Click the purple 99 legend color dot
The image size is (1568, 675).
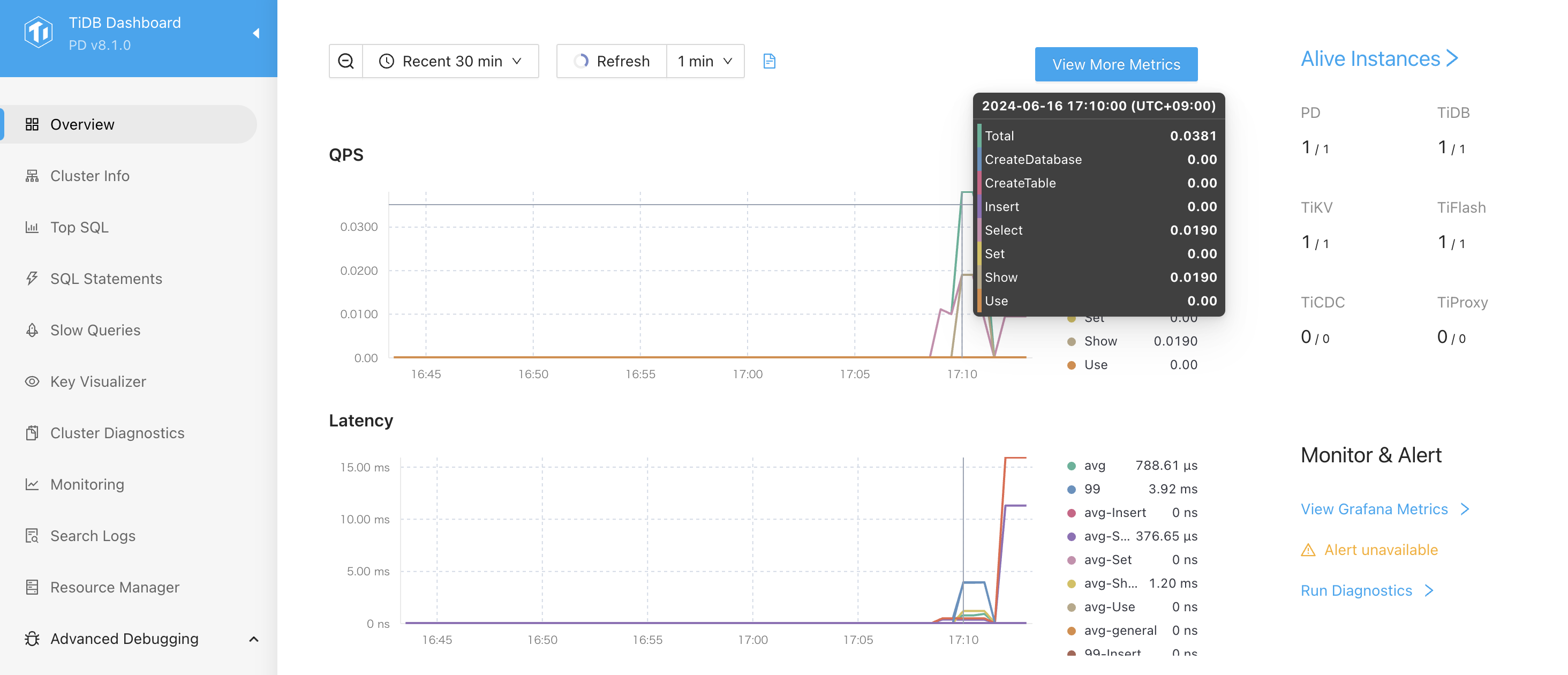[1071, 489]
